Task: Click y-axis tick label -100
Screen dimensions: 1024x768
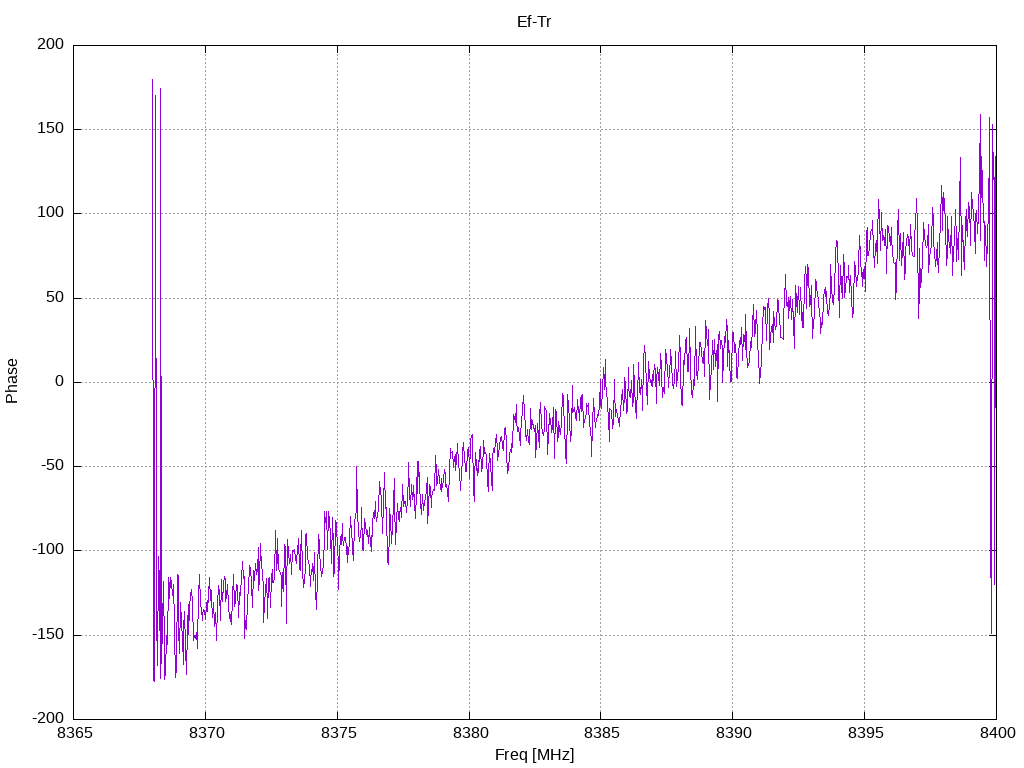Action: (48, 550)
